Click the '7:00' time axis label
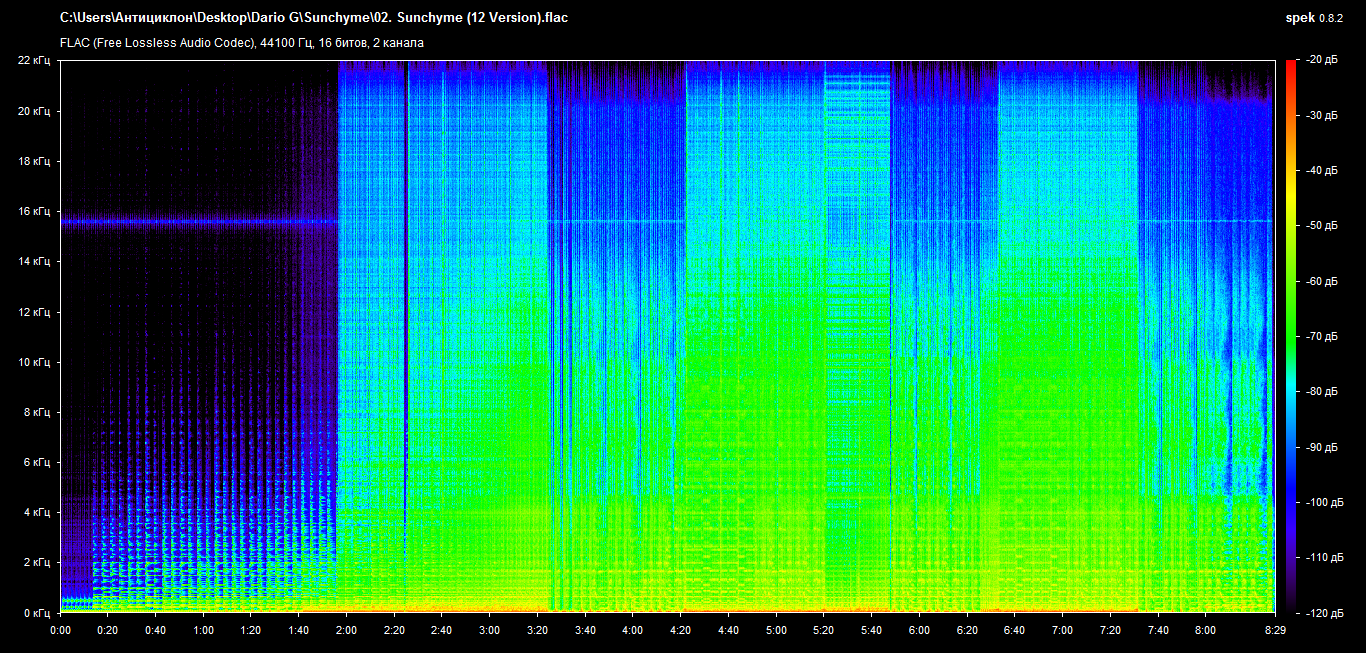Viewport: 1366px width, 653px height. click(x=1062, y=631)
